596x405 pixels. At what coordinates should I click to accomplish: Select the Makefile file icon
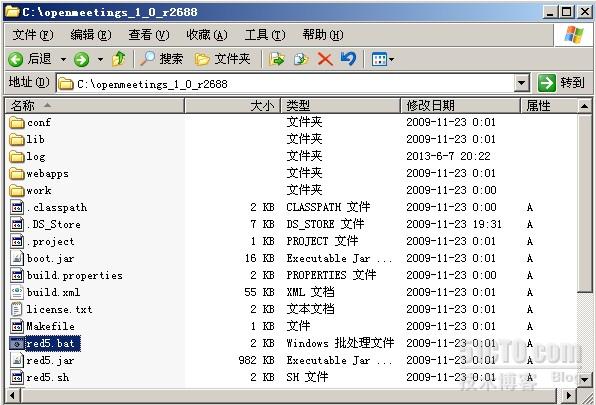point(17,326)
